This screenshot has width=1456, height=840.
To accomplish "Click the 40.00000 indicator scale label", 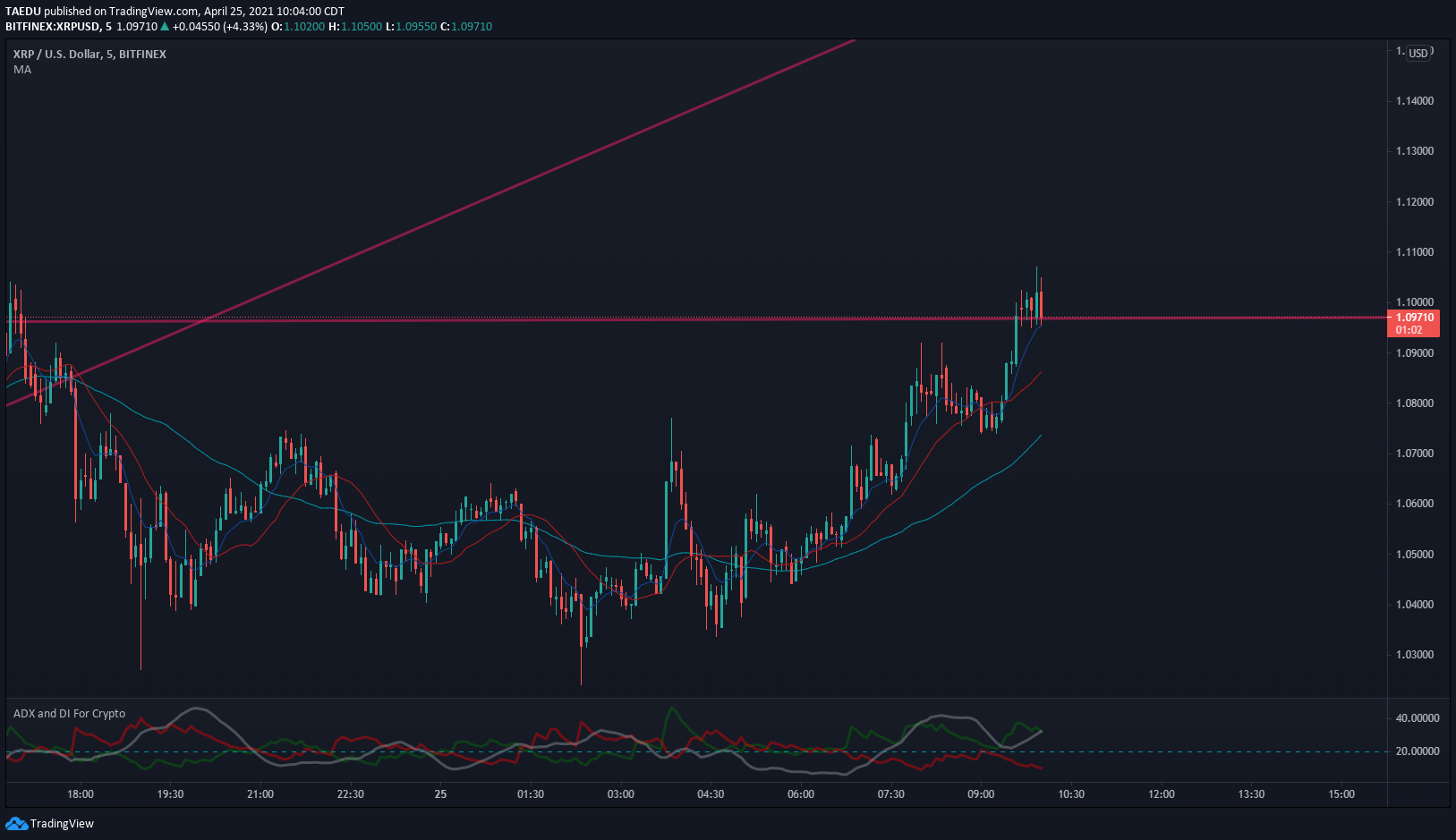I will pos(1418,718).
